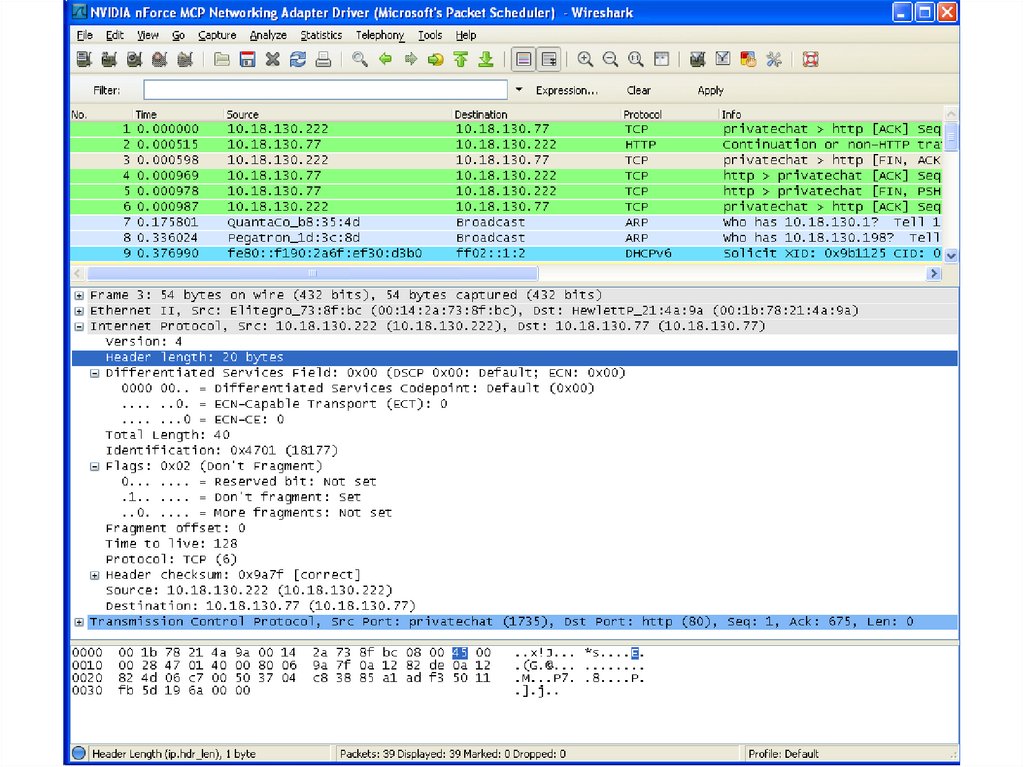The width and height of the screenshot is (1024, 767).
Task: Open a capture file via folder icon
Action: click(x=222, y=60)
